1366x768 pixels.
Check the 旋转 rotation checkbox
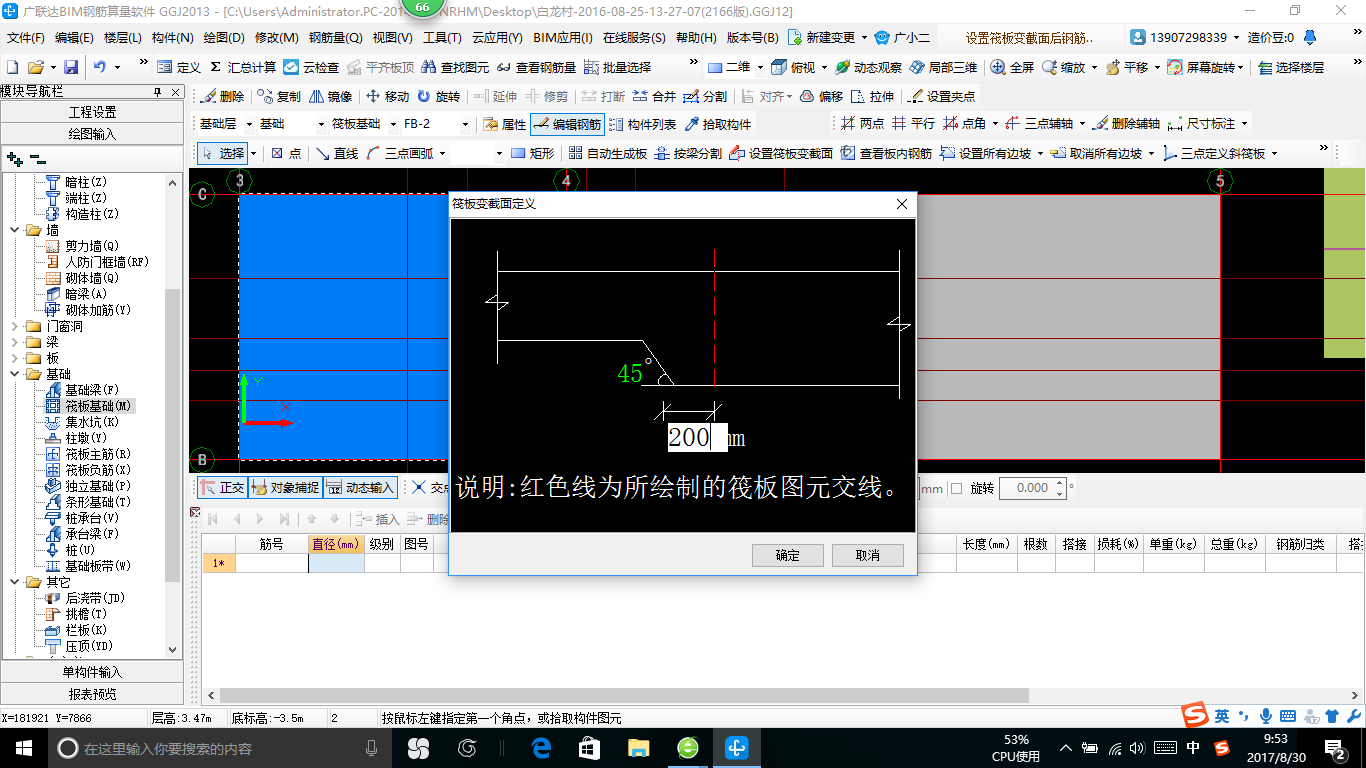click(956, 488)
